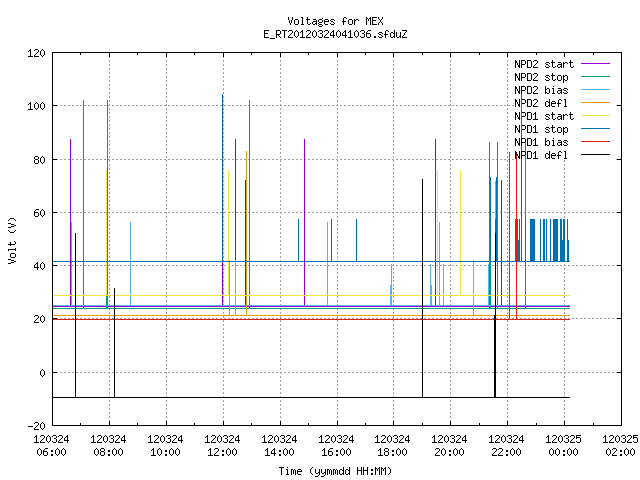Click the Time (yymmdd HH:MM) axis label
The height and width of the screenshot is (480, 640).
click(x=336, y=471)
